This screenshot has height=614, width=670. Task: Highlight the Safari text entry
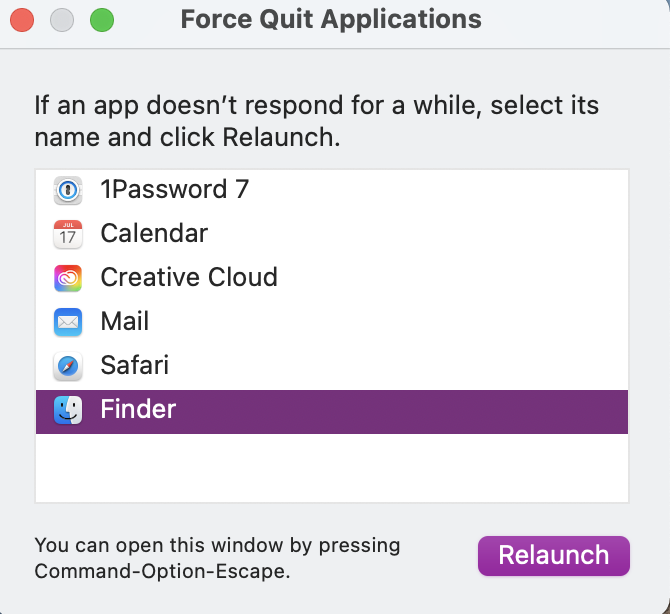[x=135, y=366]
